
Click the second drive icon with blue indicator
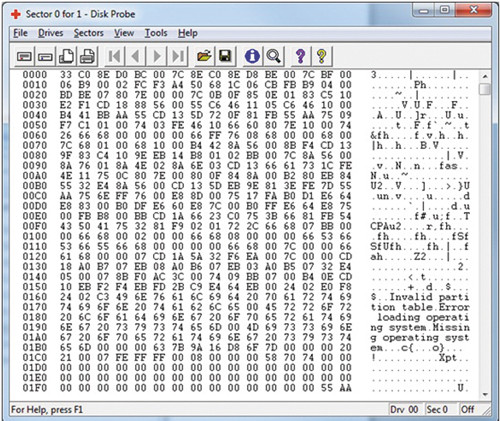[x=45, y=56]
